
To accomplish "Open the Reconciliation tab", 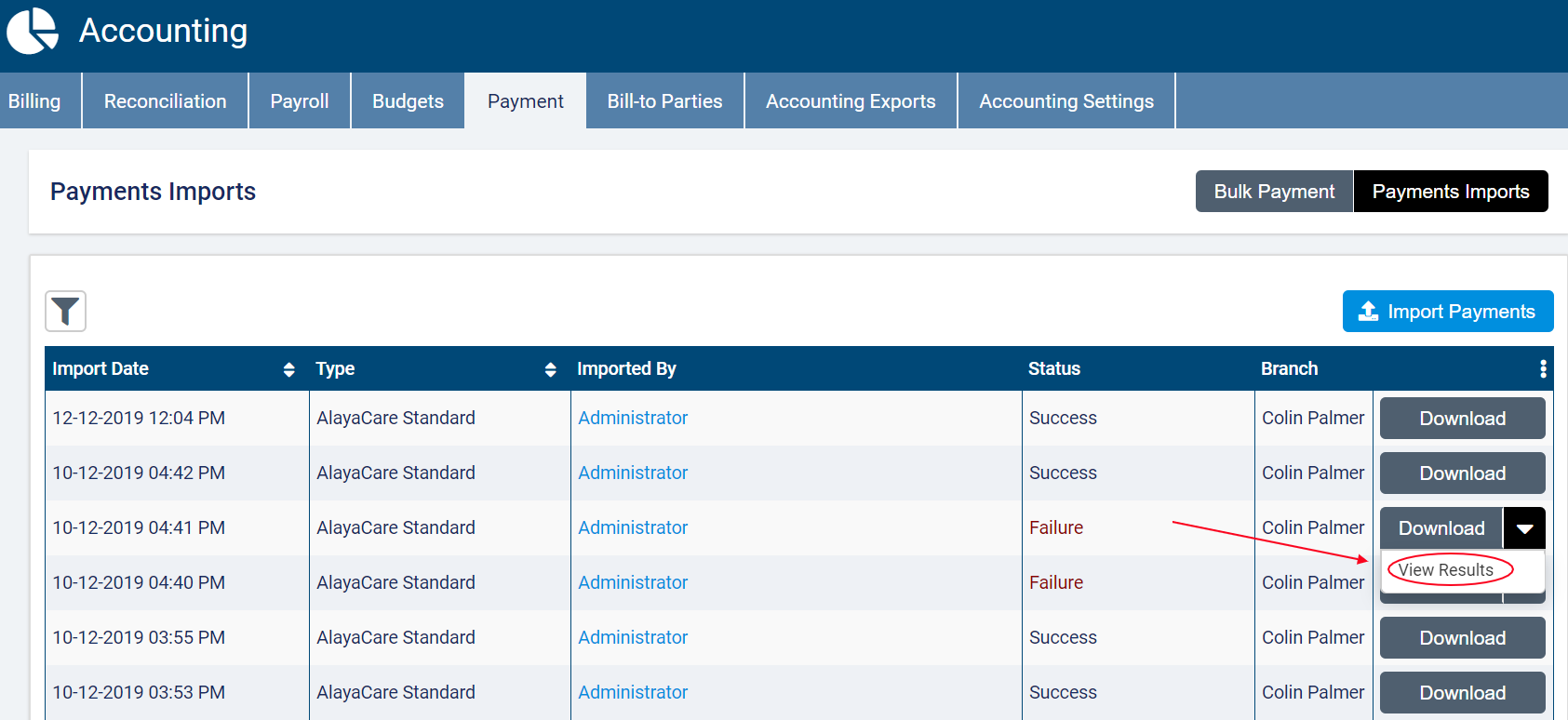I will pyautogui.click(x=165, y=101).
